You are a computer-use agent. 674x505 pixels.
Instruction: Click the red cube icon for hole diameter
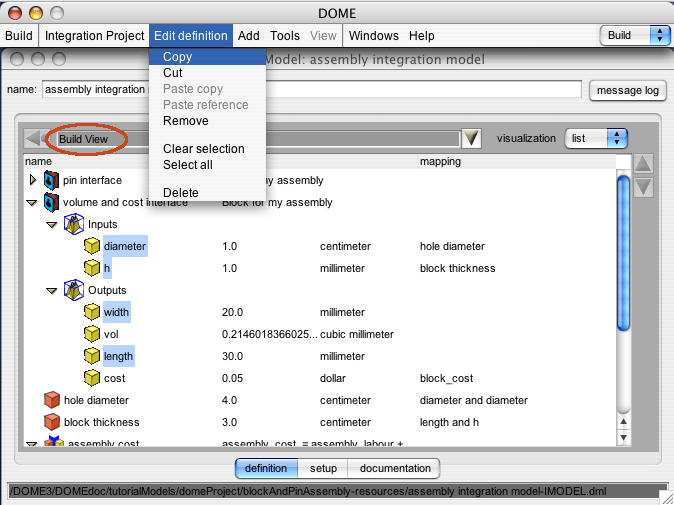point(52,400)
